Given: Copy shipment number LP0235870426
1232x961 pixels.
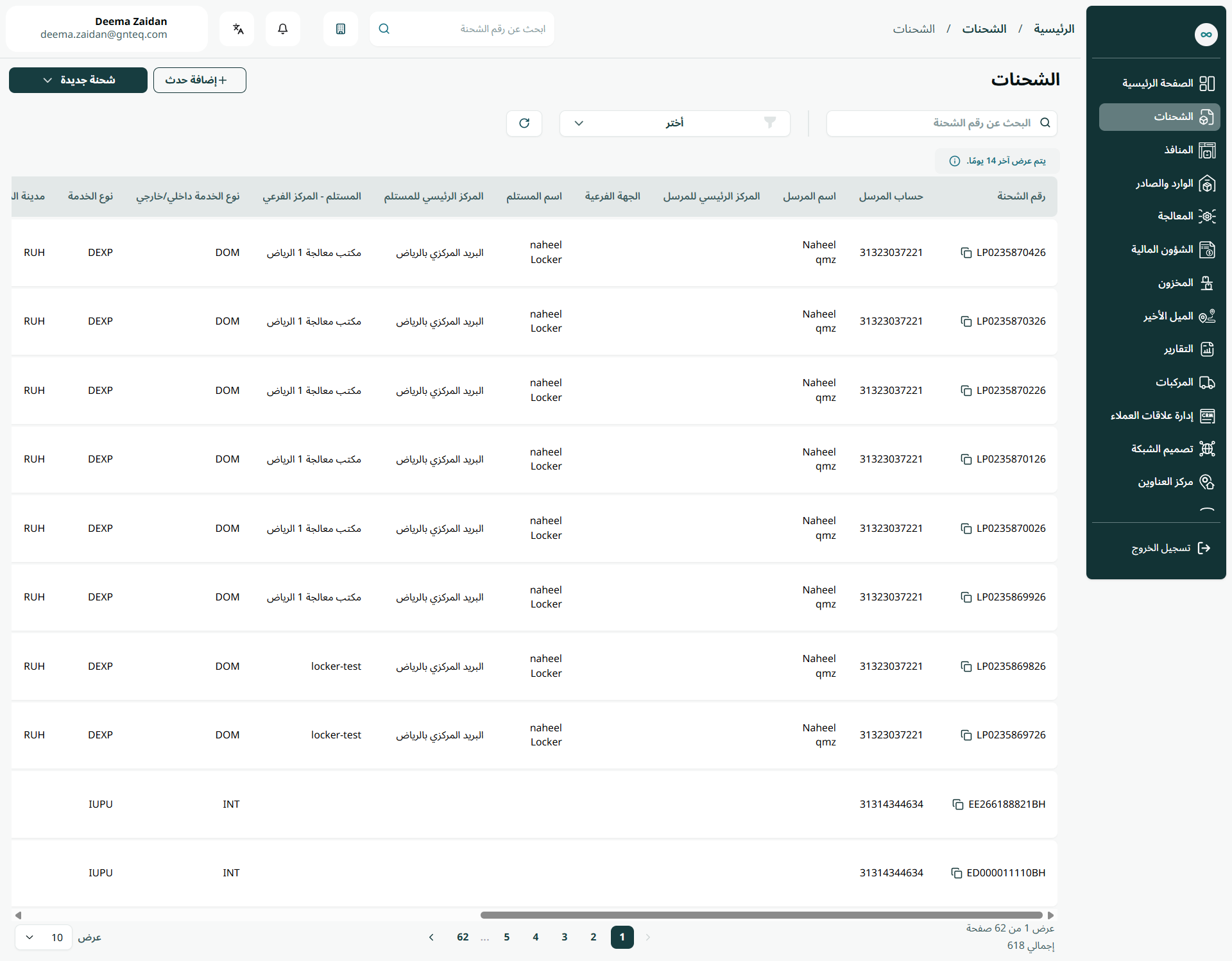Looking at the screenshot, I should 966,253.
